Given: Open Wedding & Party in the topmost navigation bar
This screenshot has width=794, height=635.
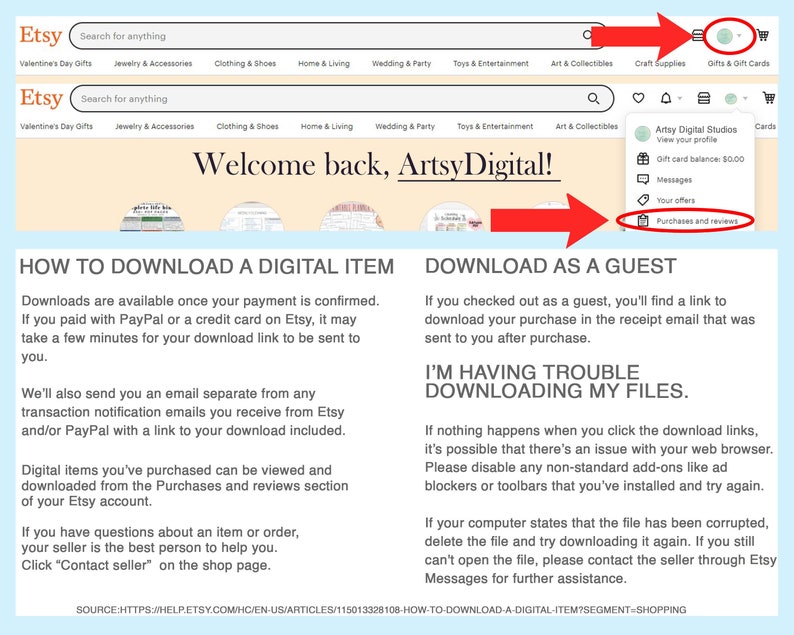Looking at the screenshot, I should 402,63.
